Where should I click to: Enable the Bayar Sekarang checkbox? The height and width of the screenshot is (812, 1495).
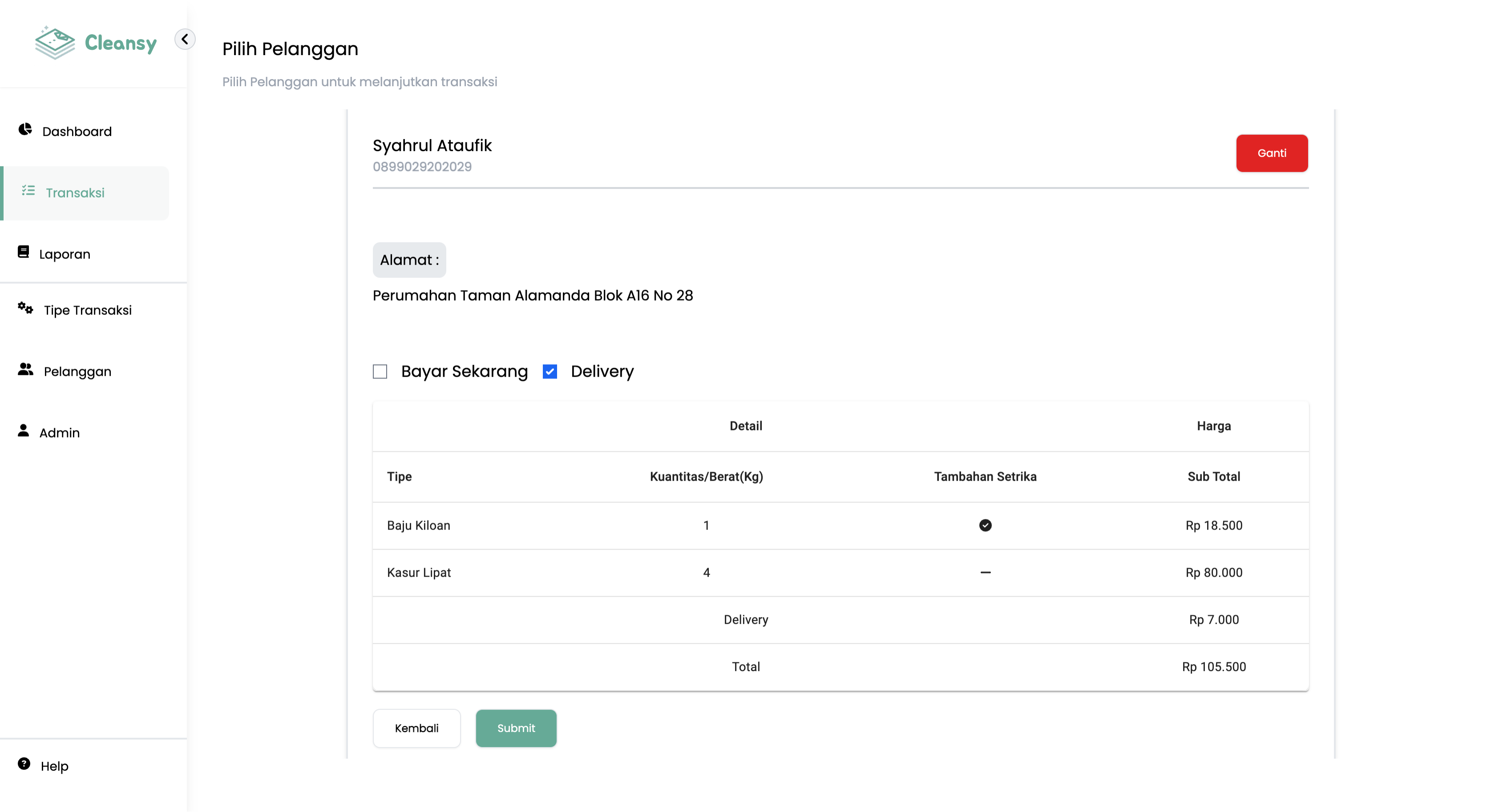click(x=380, y=372)
